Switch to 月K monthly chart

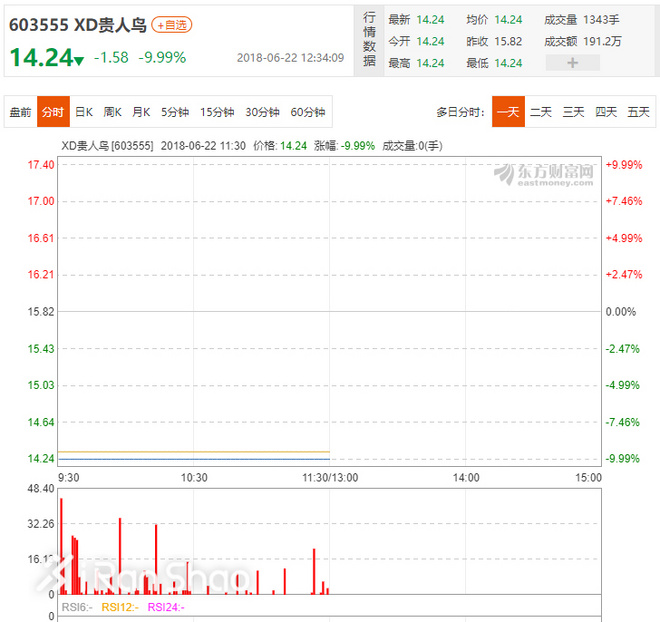point(142,112)
